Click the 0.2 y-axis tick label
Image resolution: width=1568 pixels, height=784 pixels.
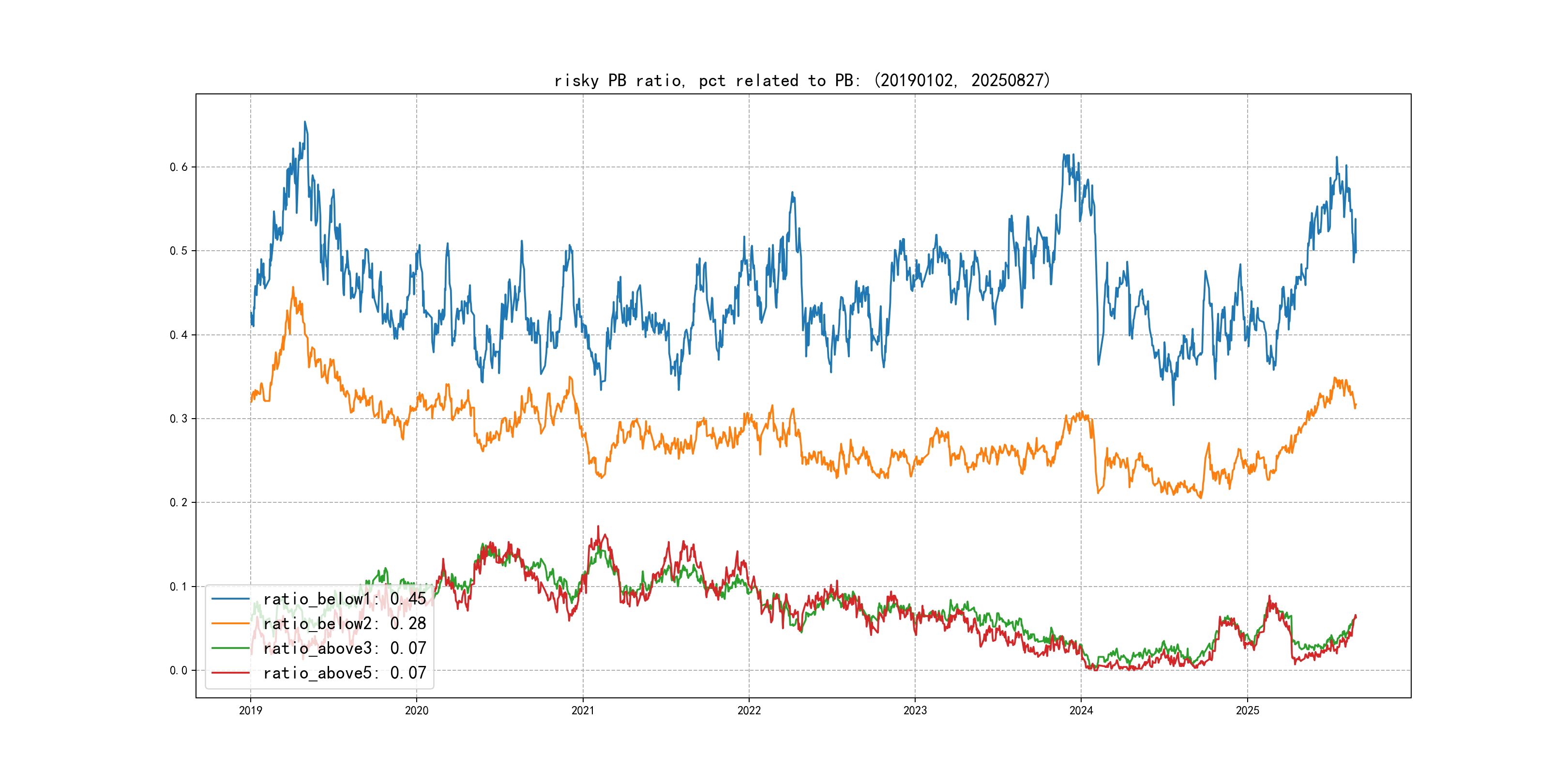179,503
